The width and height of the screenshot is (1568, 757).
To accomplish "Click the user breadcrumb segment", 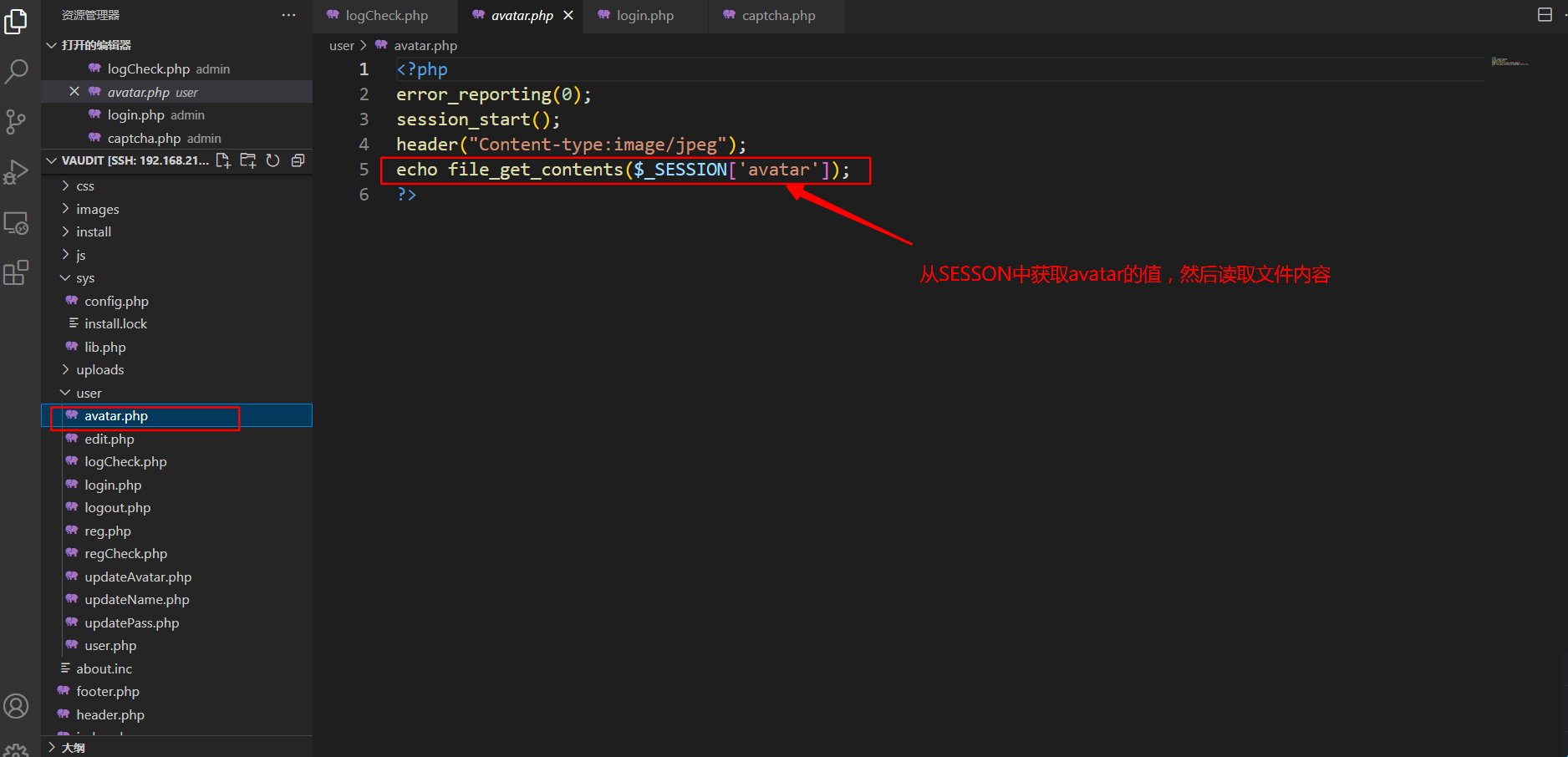I will tap(341, 45).
